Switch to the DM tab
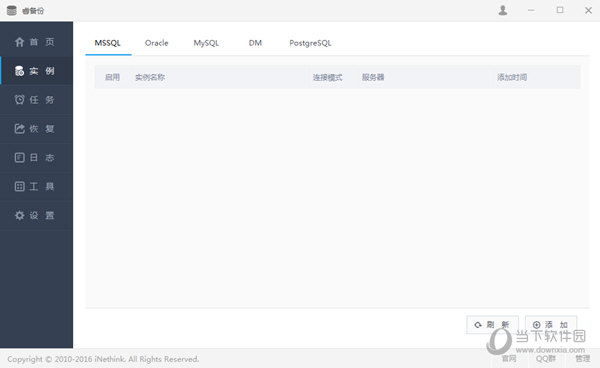This screenshot has width=600, height=368. click(255, 43)
